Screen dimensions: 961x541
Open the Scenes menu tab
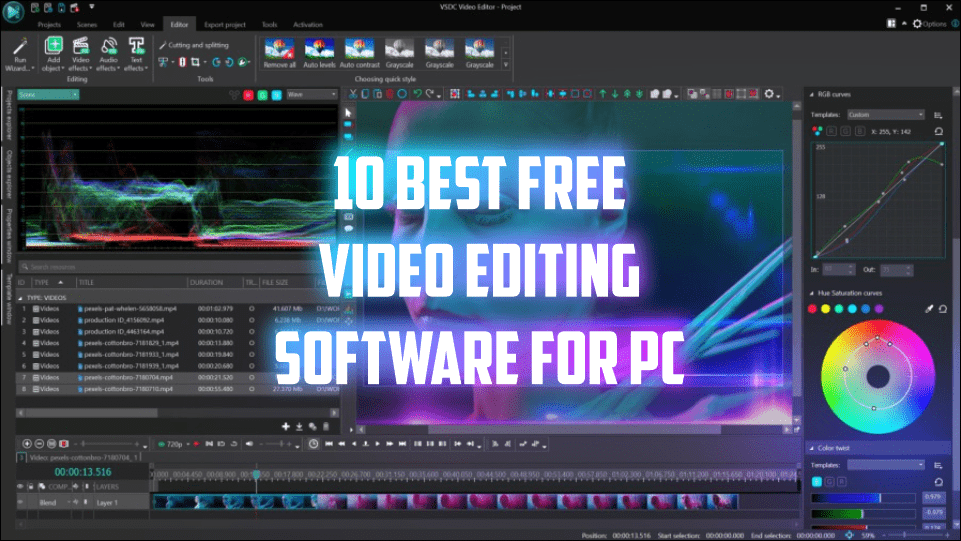(x=87, y=25)
